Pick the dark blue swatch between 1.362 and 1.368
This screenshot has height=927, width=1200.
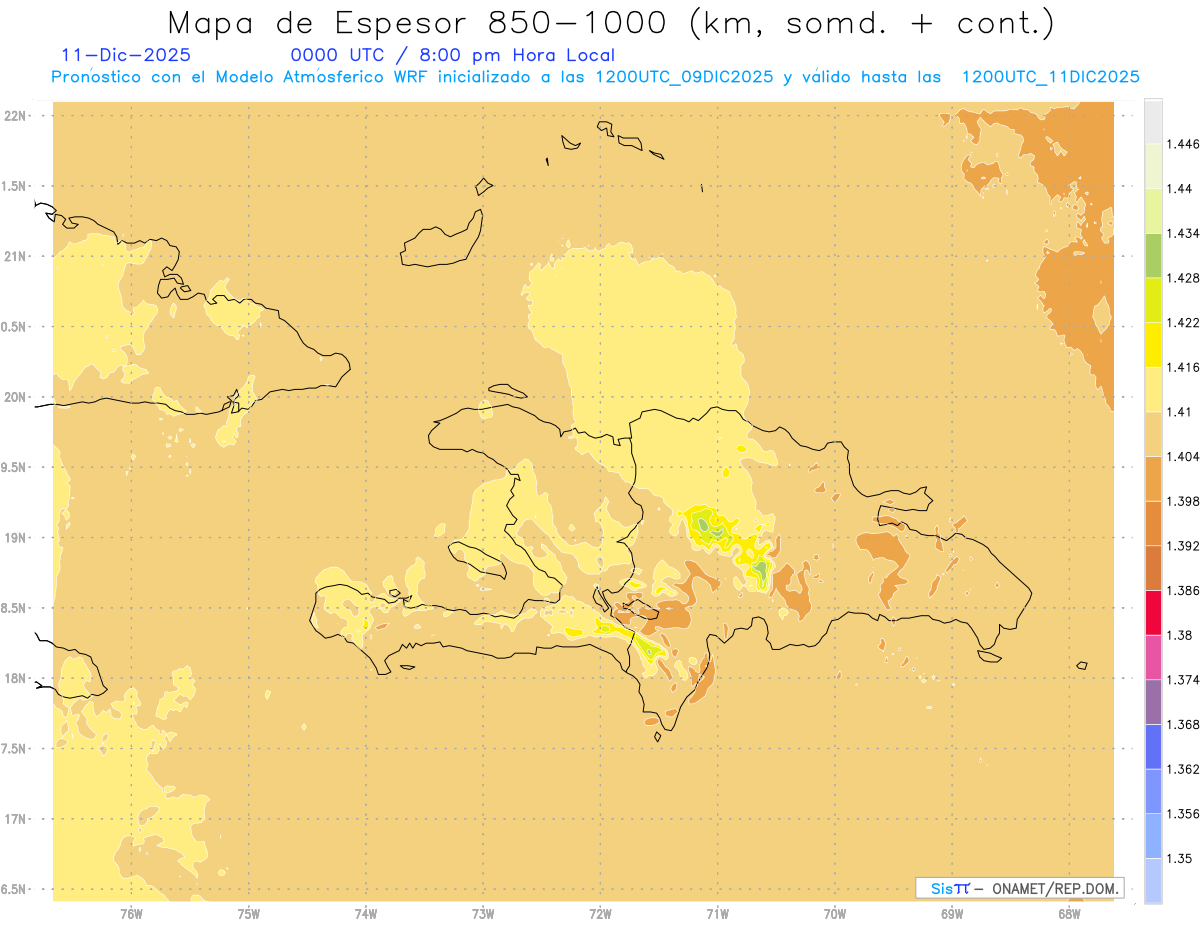coord(1153,746)
